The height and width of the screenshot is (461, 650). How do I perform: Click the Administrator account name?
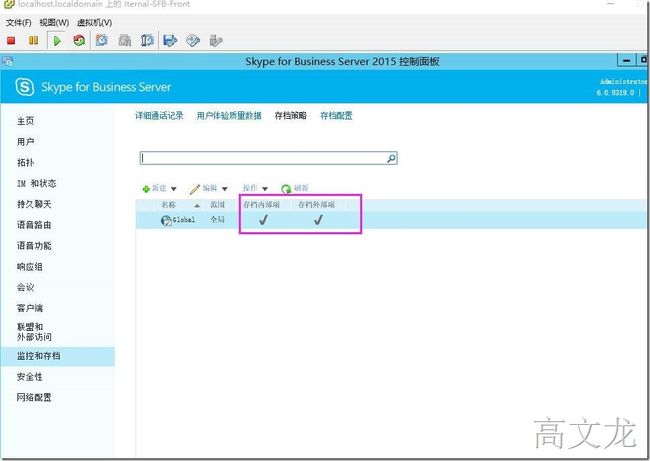[x=624, y=82]
